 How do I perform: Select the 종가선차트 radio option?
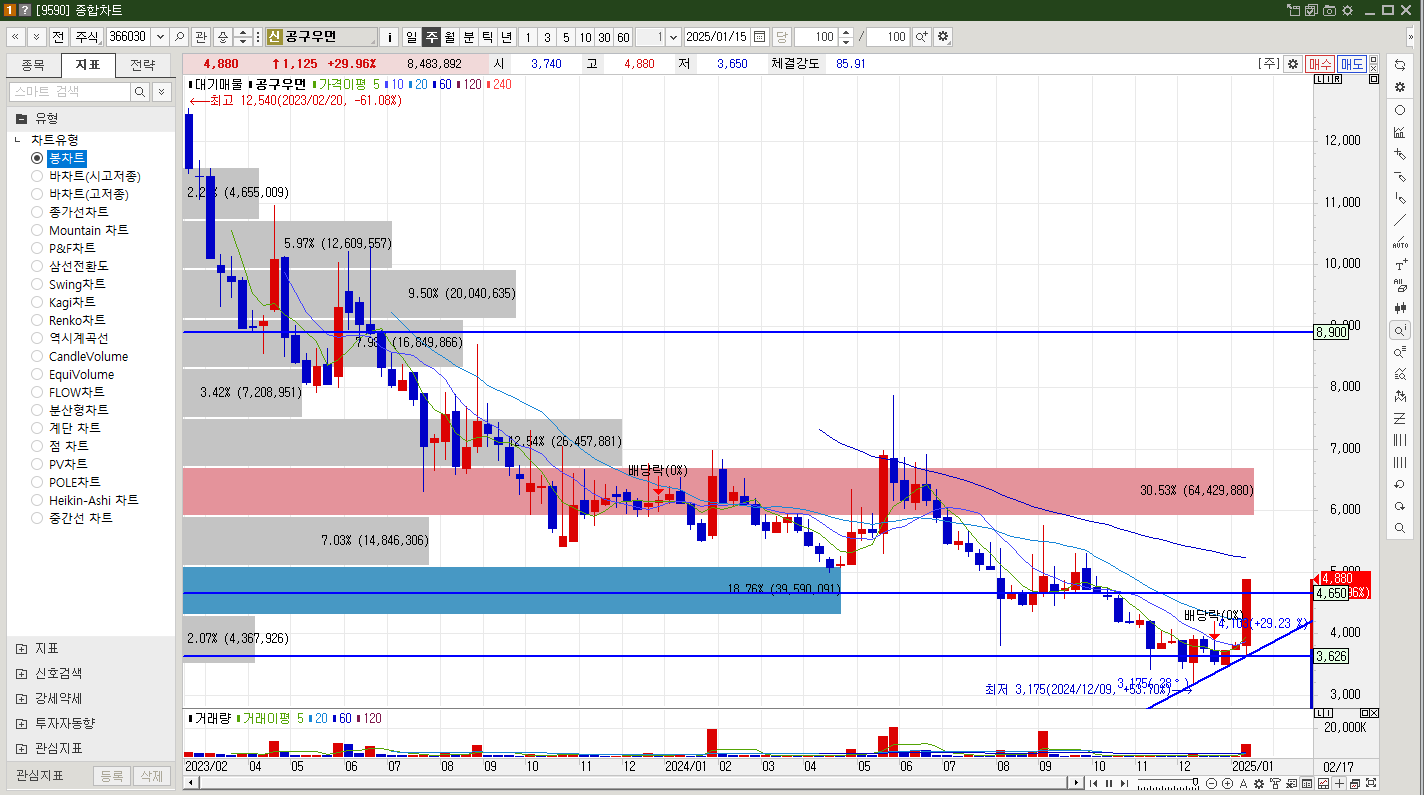pos(37,212)
